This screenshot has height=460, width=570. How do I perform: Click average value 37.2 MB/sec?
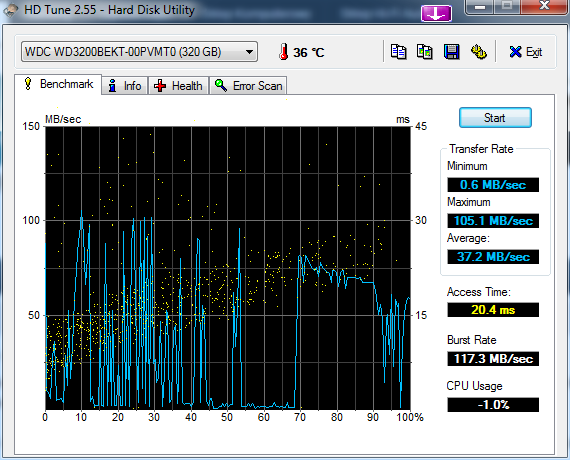pos(493,257)
